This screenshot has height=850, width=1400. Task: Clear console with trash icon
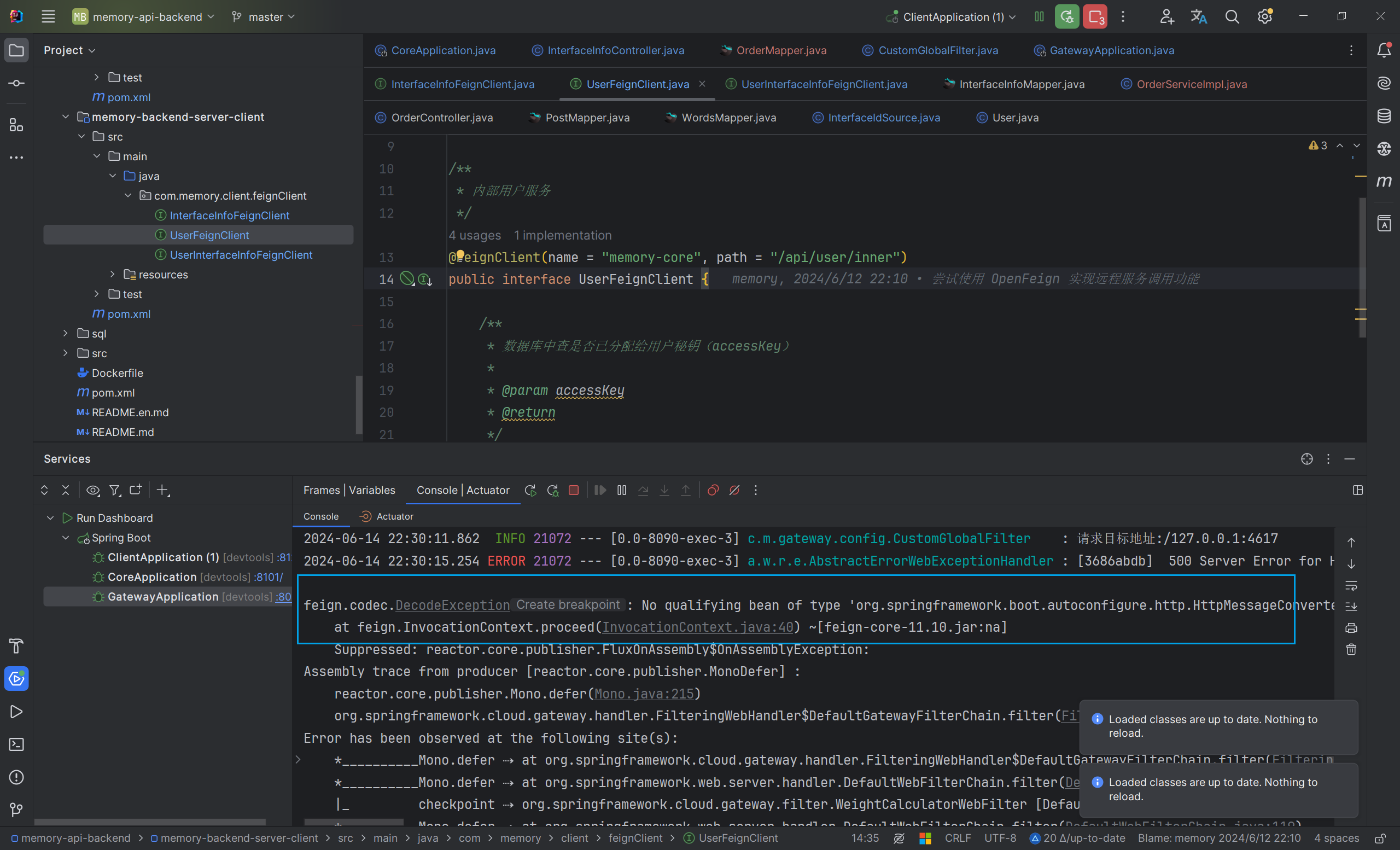(1351, 649)
